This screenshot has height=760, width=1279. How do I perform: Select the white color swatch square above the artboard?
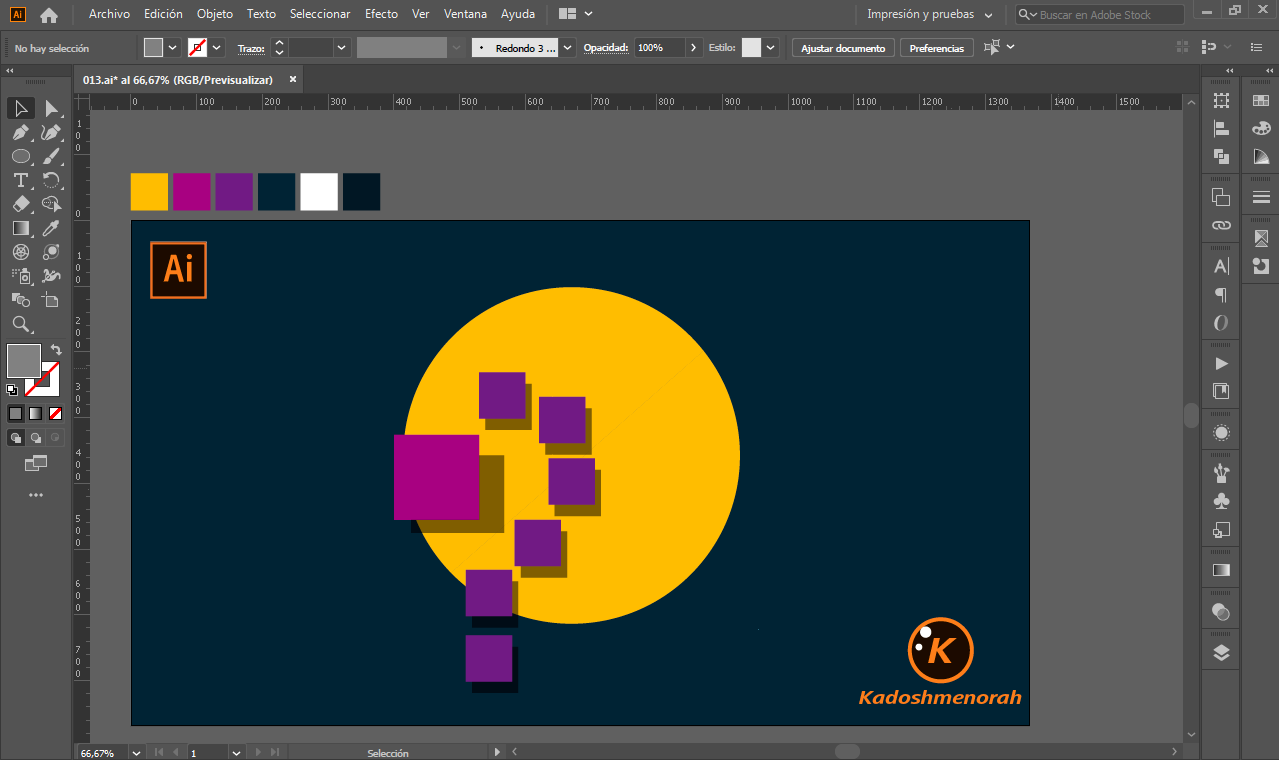(319, 192)
